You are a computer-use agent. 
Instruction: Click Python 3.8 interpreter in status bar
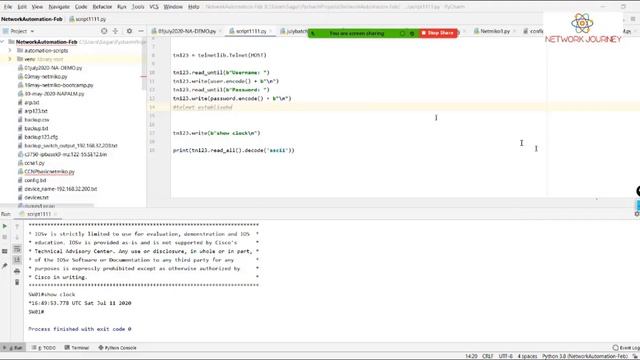[x=585, y=356]
